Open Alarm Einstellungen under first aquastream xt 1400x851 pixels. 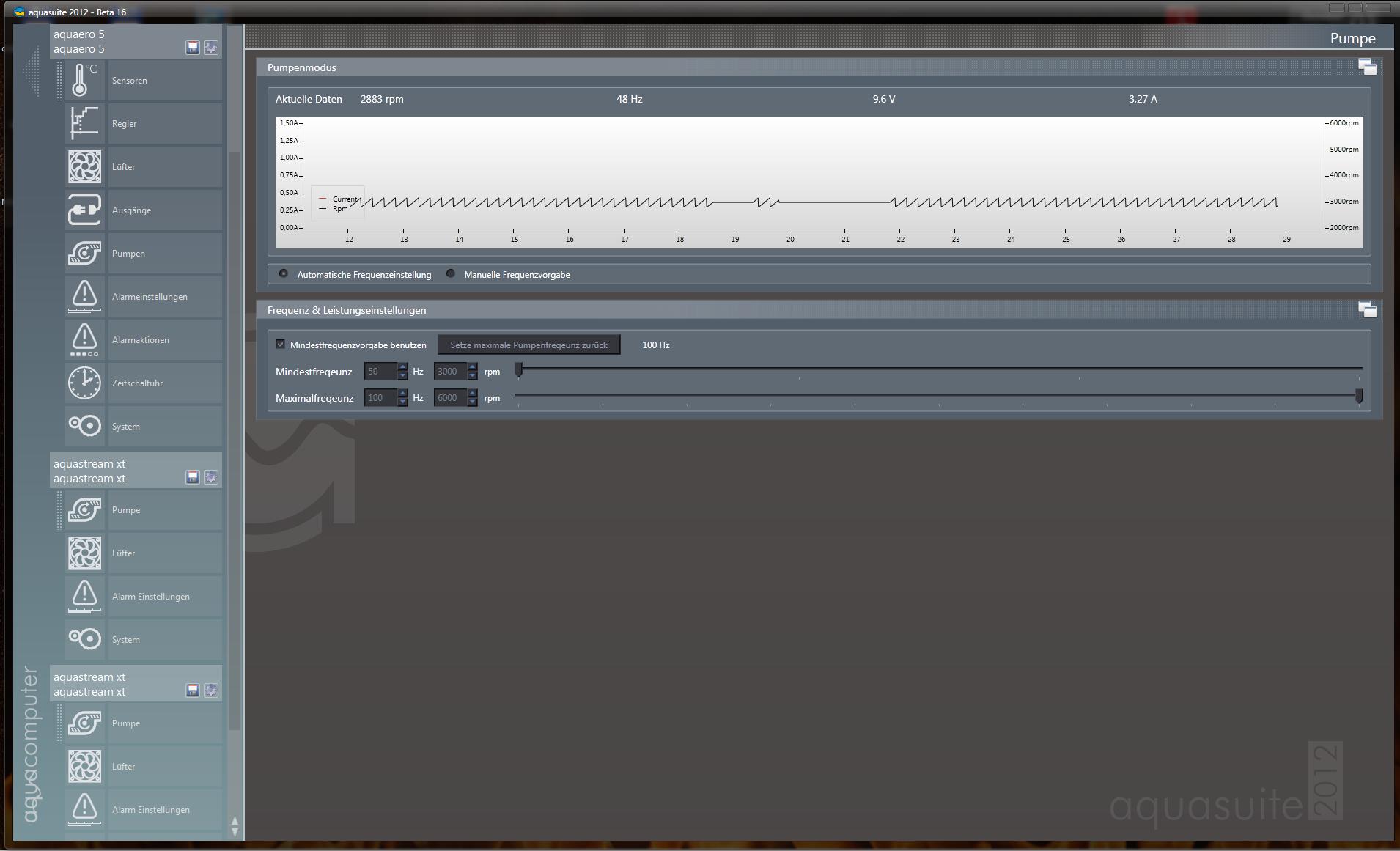coord(143,597)
